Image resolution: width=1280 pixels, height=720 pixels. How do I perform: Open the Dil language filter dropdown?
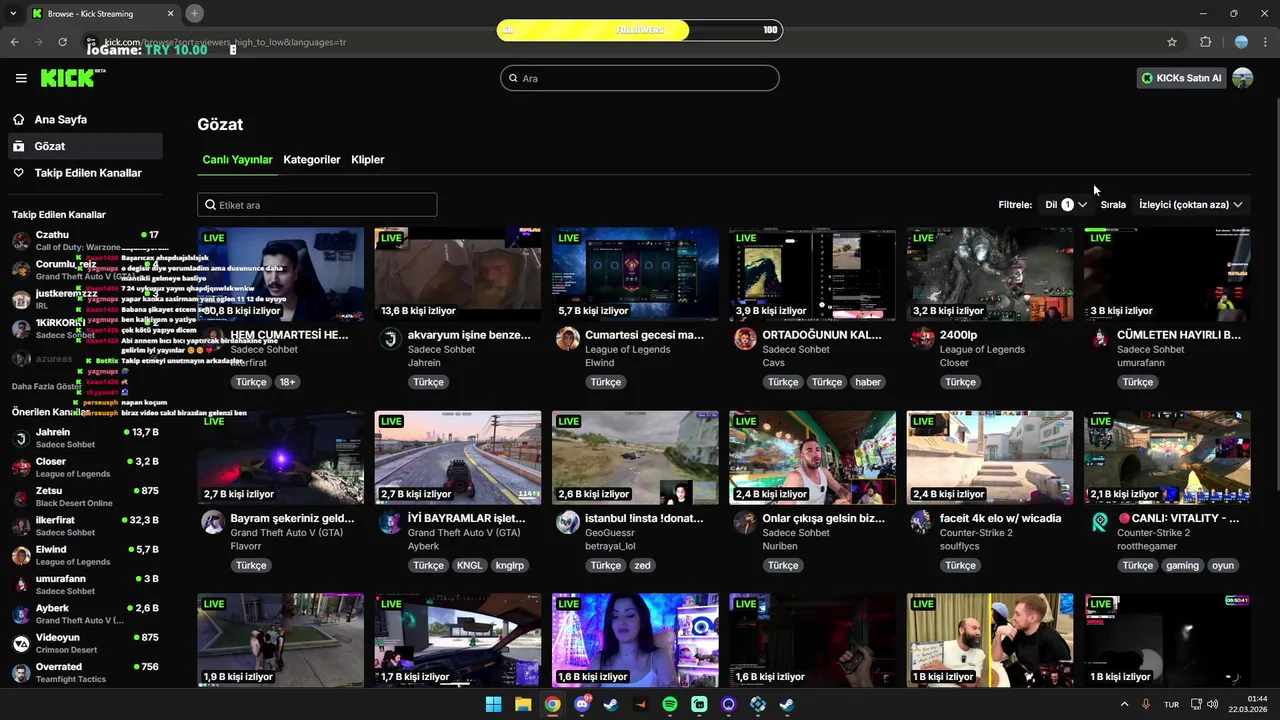click(x=1066, y=205)
